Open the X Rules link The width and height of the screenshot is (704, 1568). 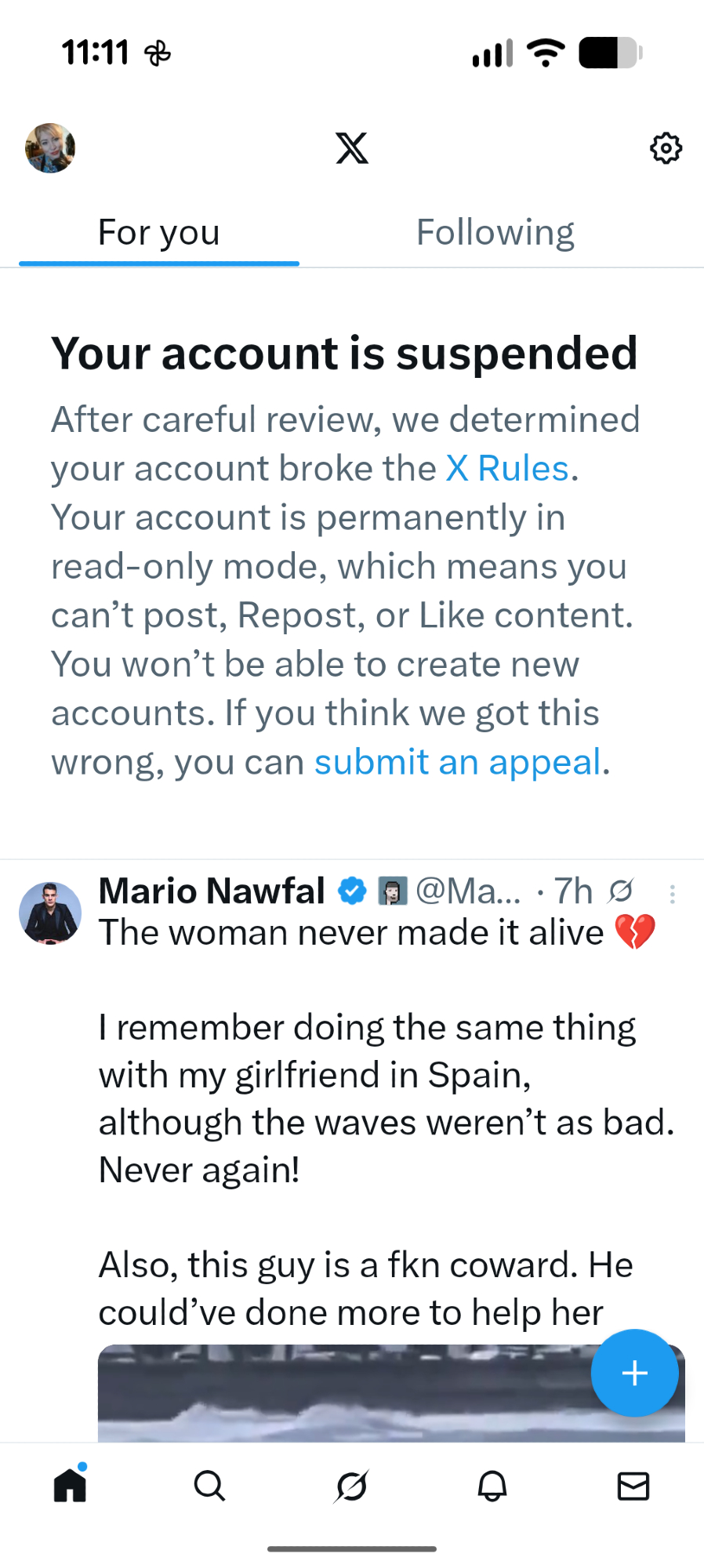coord(507,469)
